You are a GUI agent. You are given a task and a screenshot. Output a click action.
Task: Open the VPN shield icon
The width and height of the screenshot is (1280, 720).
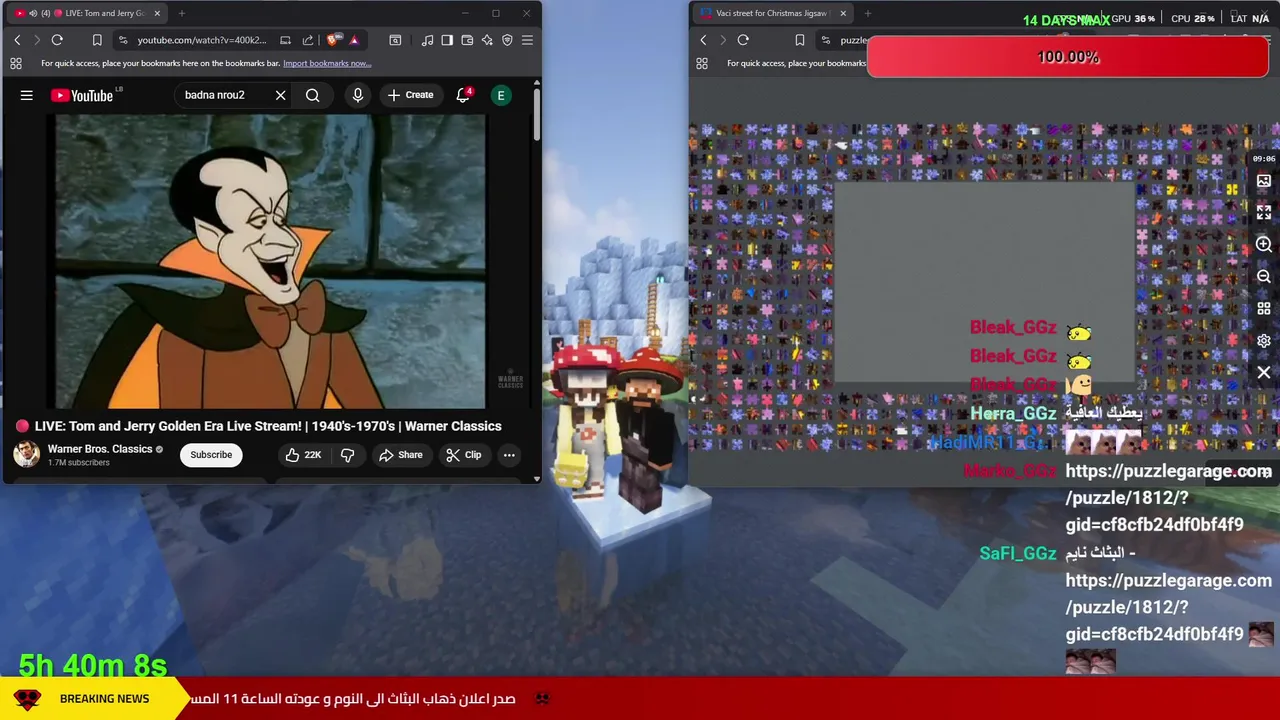click(507, 40)
